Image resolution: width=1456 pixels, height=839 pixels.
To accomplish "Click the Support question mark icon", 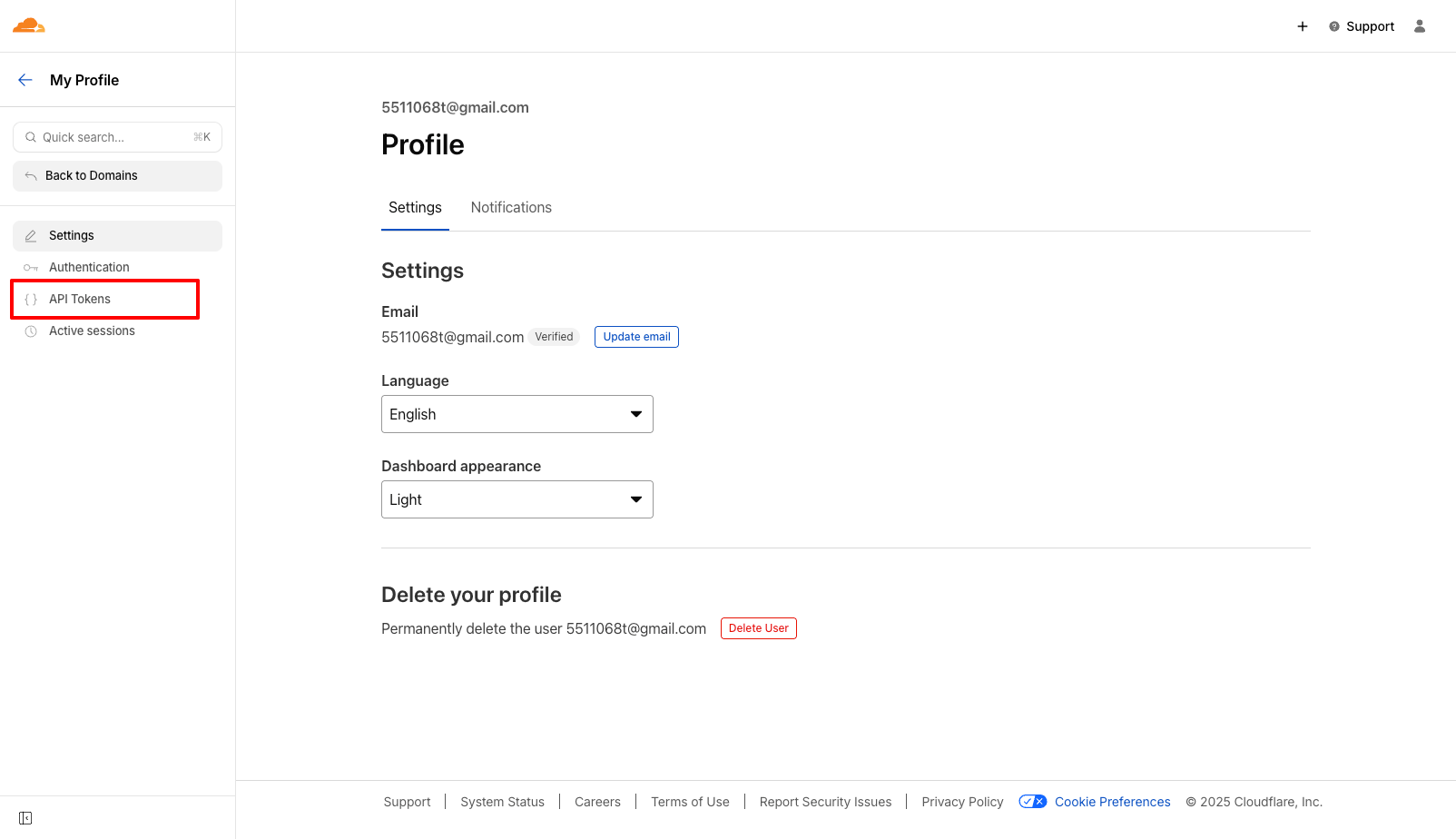I will pyautogui.click(x=1334, y=26).
